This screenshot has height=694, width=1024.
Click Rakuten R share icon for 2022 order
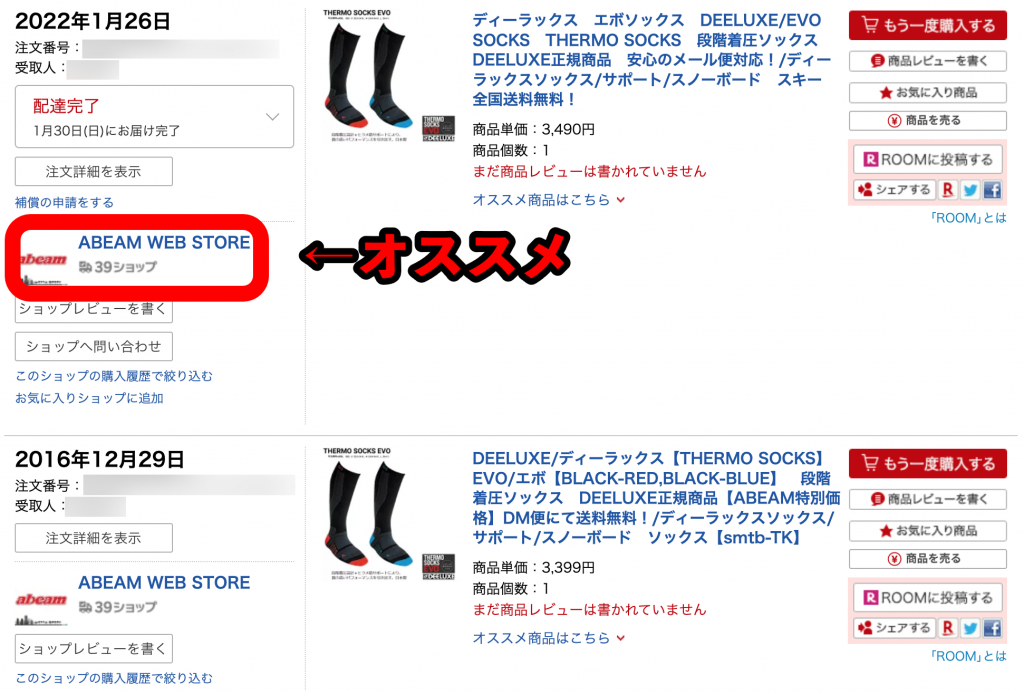pyautogui.click(x=948, y=190)
